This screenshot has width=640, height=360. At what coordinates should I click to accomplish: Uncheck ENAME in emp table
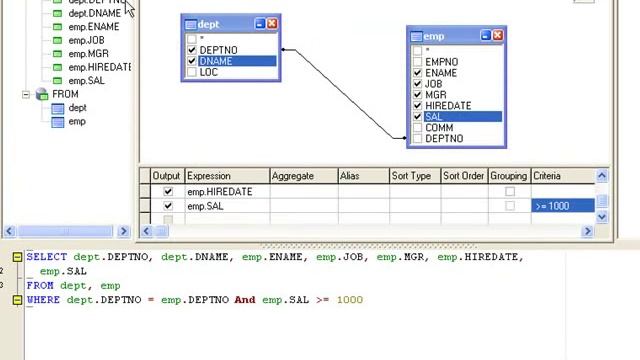click(x=417, y=73)
